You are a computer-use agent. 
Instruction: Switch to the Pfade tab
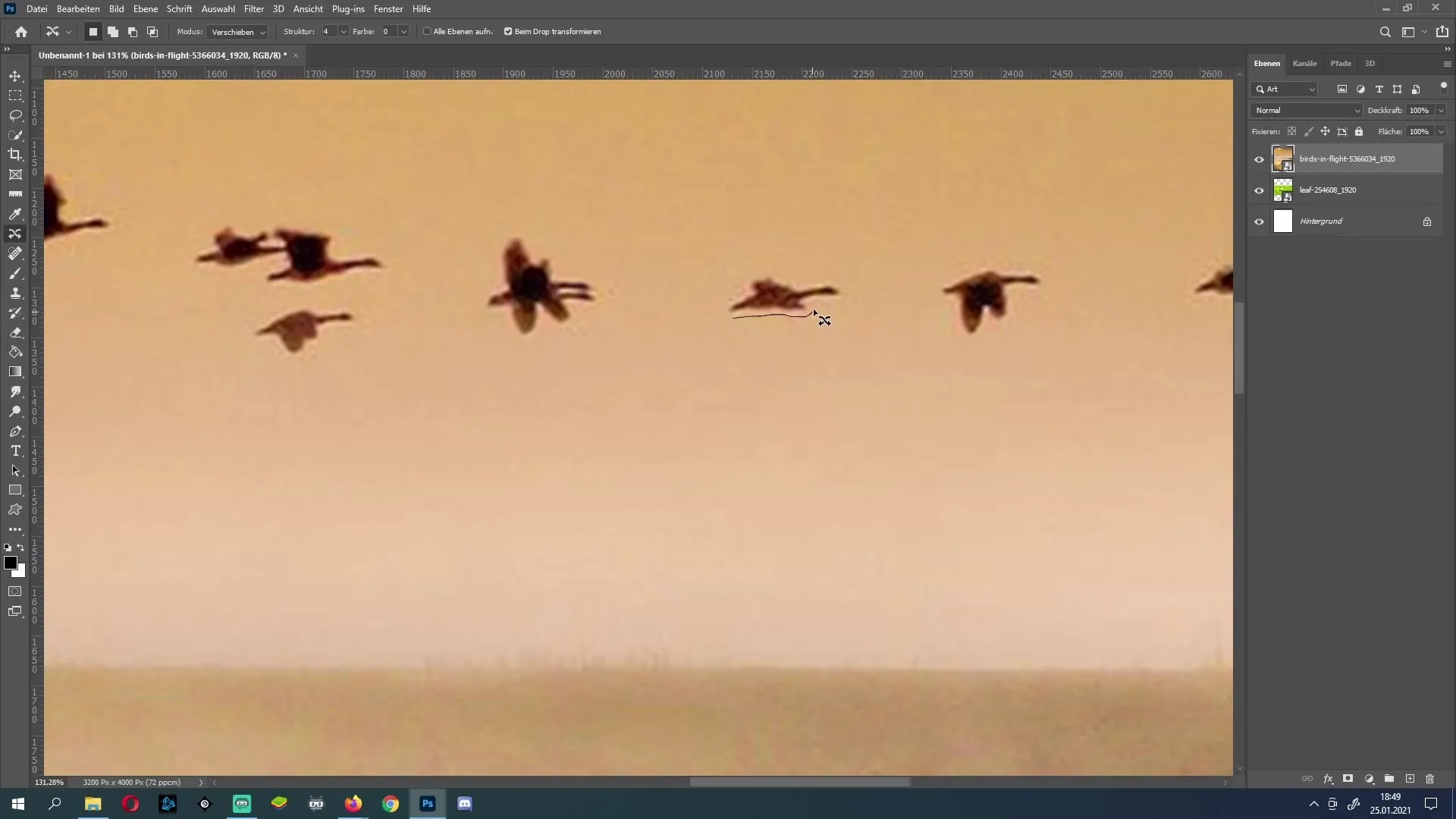pos(1341,64)
